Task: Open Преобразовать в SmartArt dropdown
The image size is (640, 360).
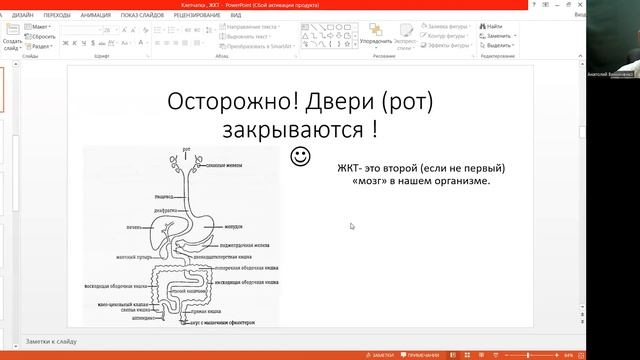Action: 257,46
